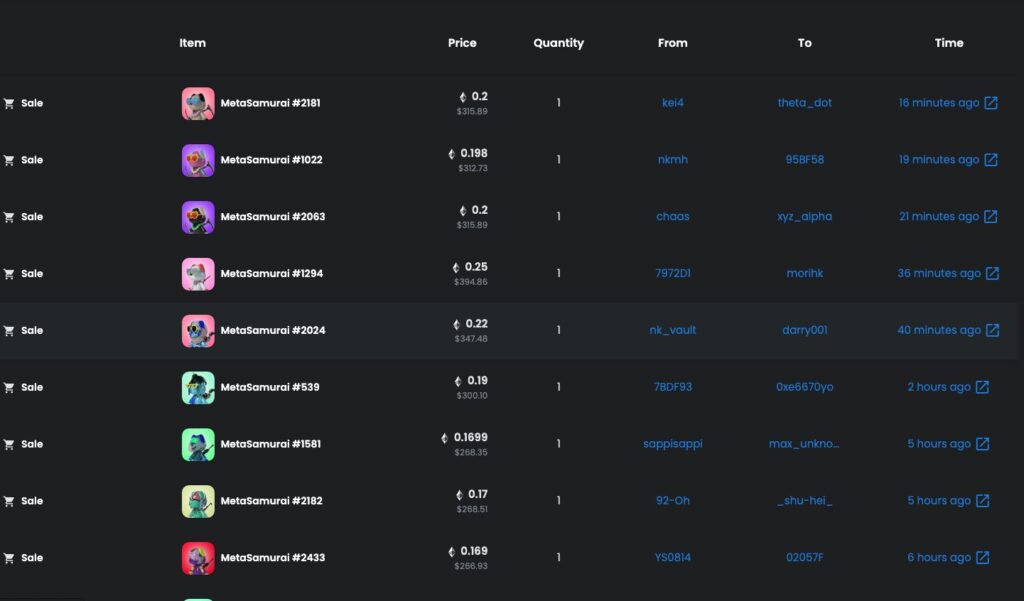The width and height of the screenshot is (1024, 601).
Task: Click the cart Sale icon for MetaSamurai #539
Action: 9,387
